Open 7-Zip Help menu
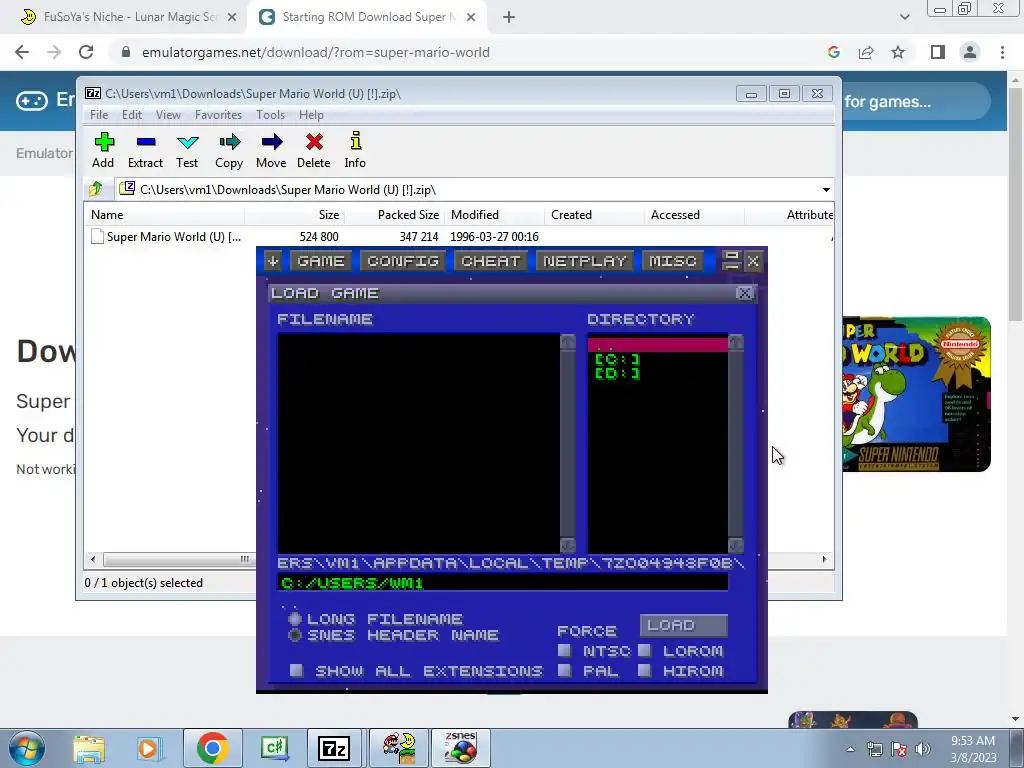The width and height of the screenshot is (1024, 768). coord(311,115)
